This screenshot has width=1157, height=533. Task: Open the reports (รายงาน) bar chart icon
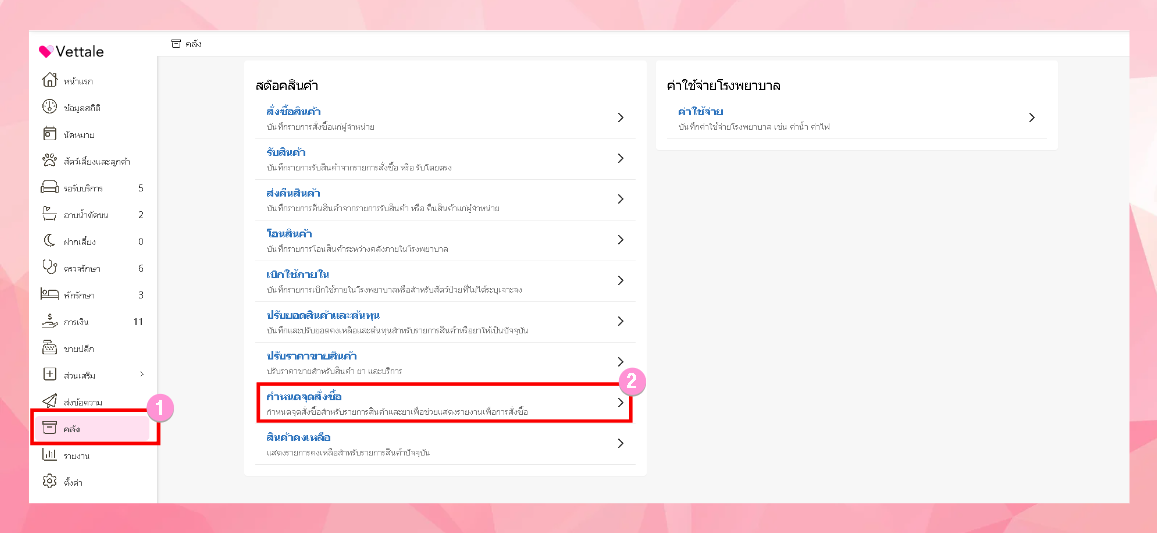point(49,455)
